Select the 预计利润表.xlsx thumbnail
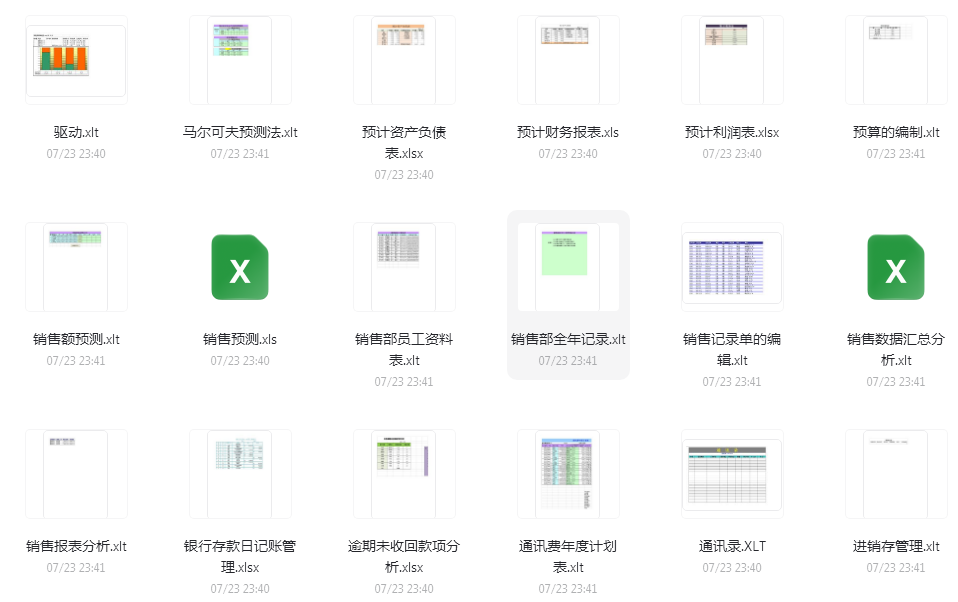Image resolution: width=958 pixels, height=602 pixels. (731, 60)
